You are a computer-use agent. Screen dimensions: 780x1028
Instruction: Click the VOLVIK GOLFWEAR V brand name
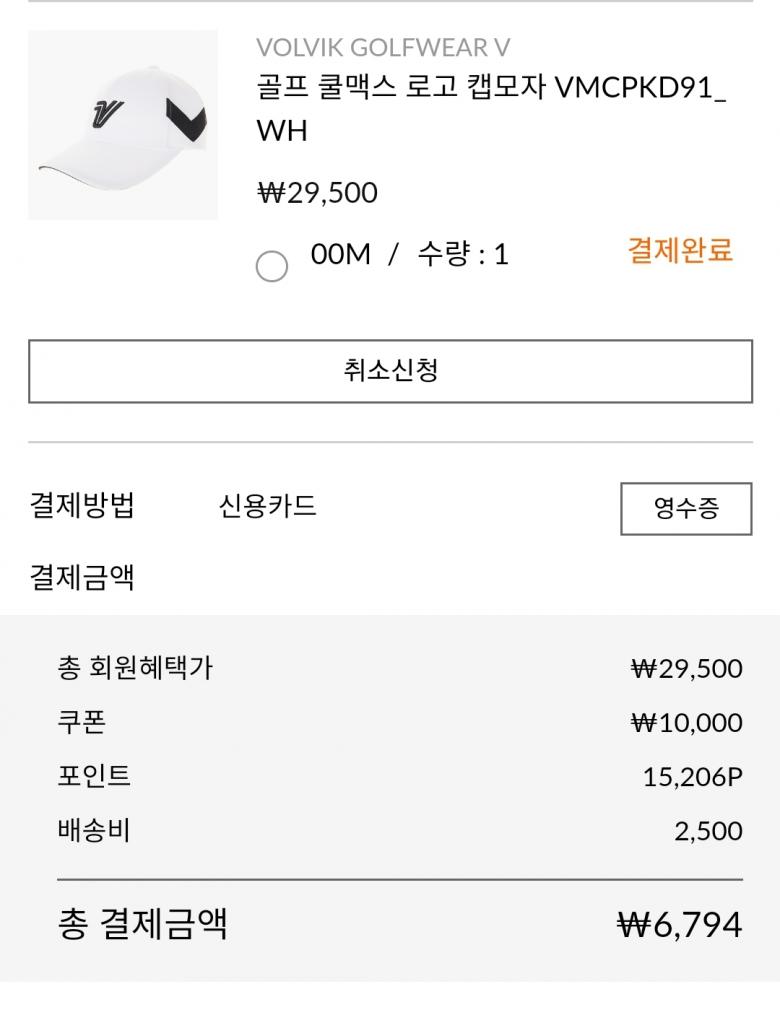(383, 47)
